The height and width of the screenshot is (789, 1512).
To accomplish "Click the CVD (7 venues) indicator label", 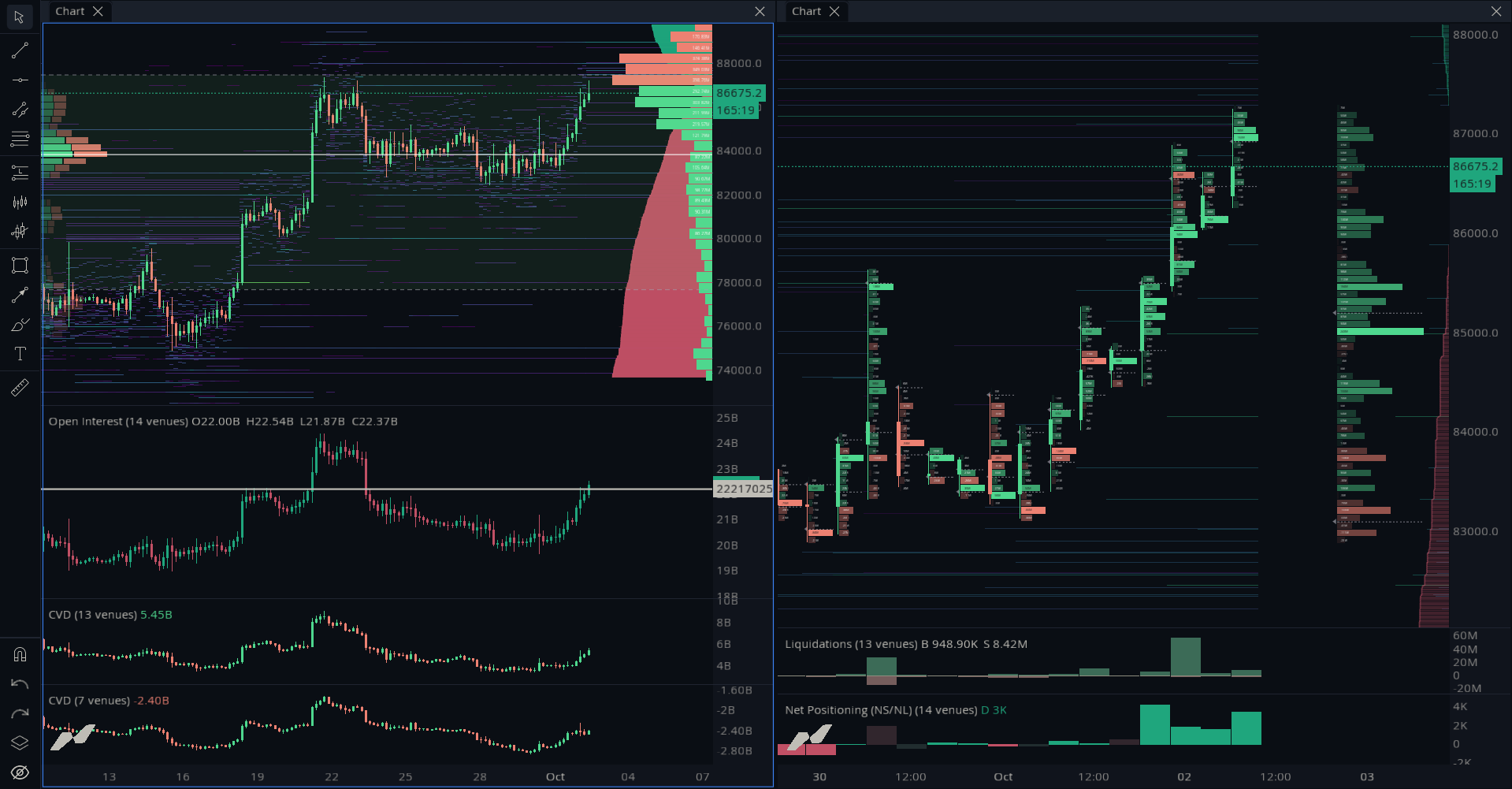I will point(89,701).
